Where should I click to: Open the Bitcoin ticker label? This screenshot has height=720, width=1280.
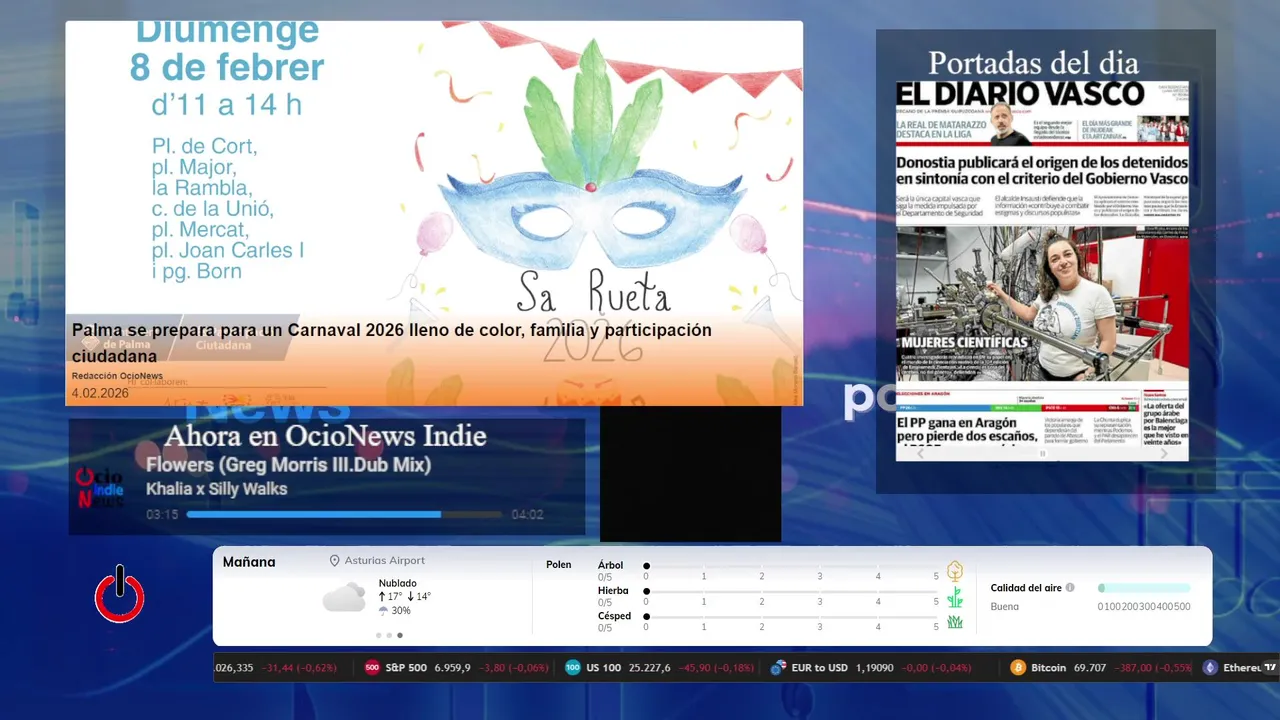(x=1049, y=667)
